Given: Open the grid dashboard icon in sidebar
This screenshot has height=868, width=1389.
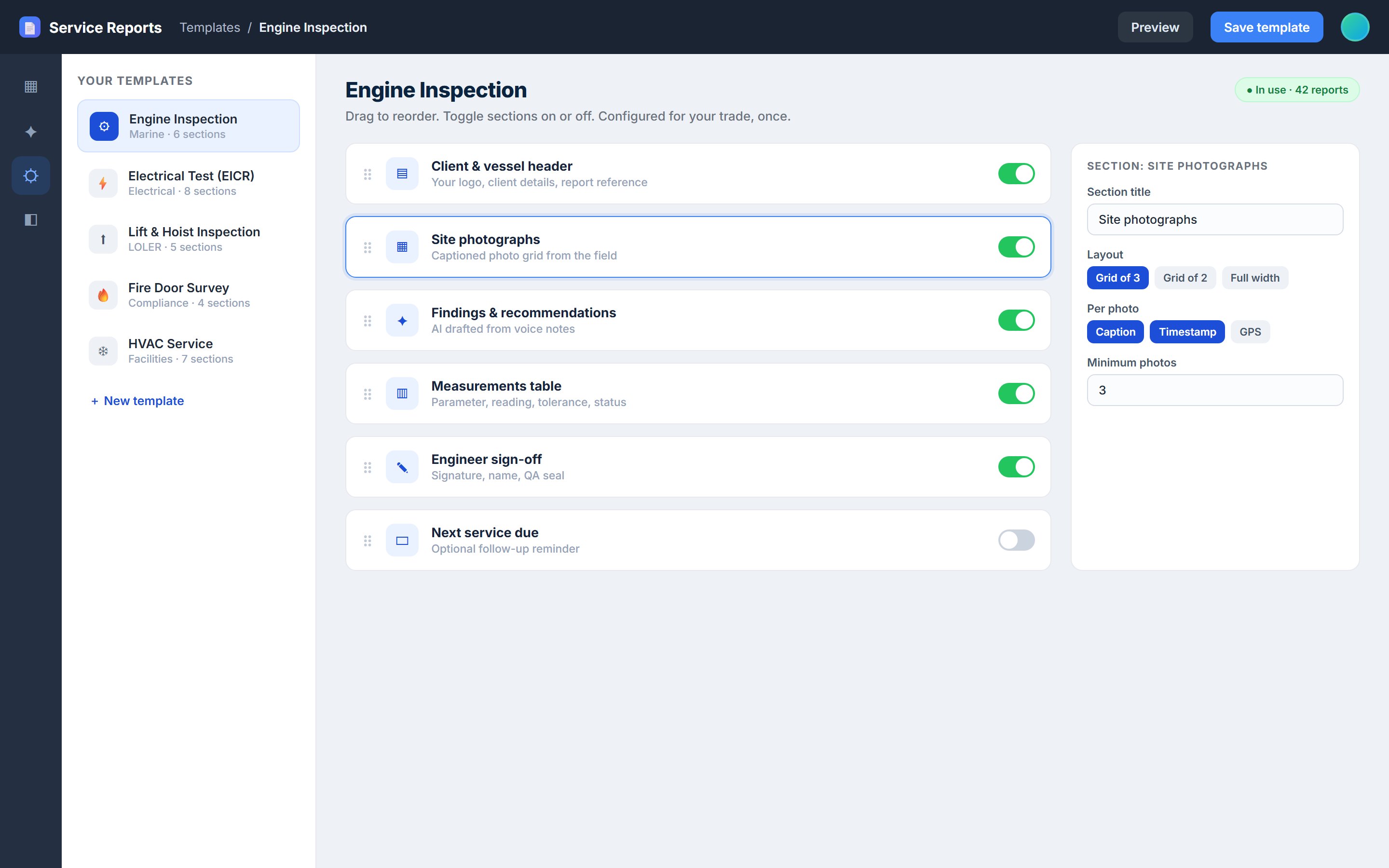Looking at the screenshot, I should (31, 87).
